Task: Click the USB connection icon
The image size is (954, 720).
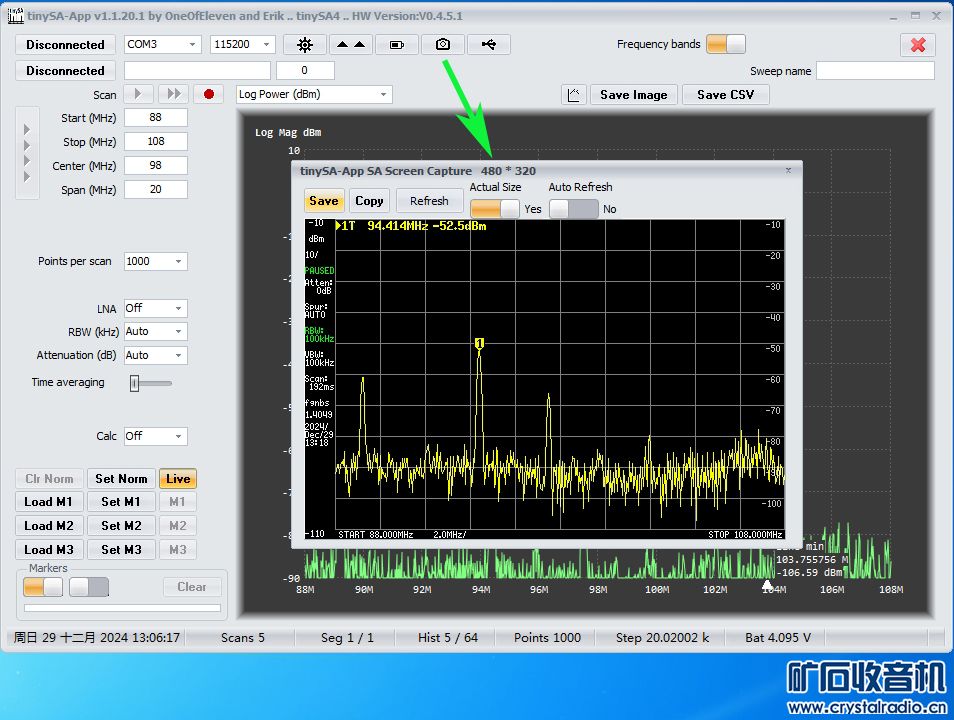Action: [488, 45]
